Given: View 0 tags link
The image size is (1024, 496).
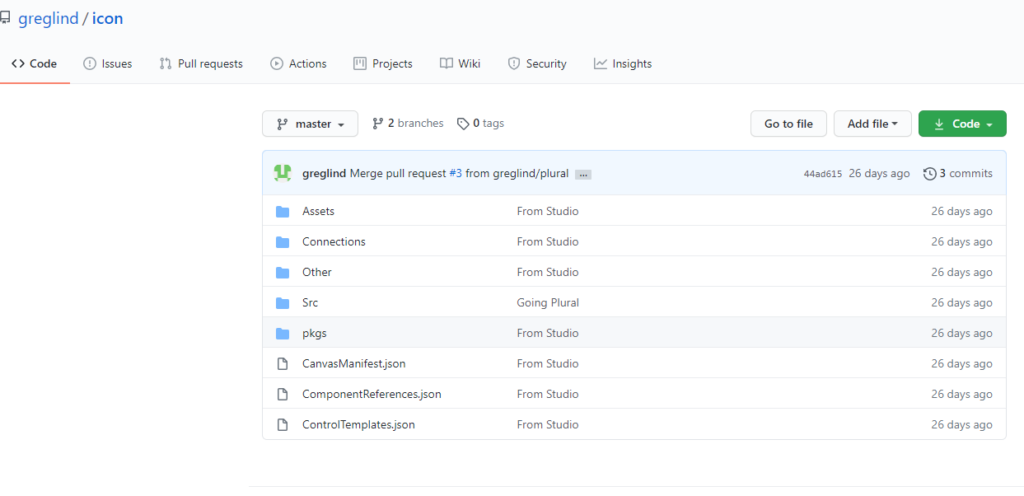Looking at the screenshot, I should point(481,123).
